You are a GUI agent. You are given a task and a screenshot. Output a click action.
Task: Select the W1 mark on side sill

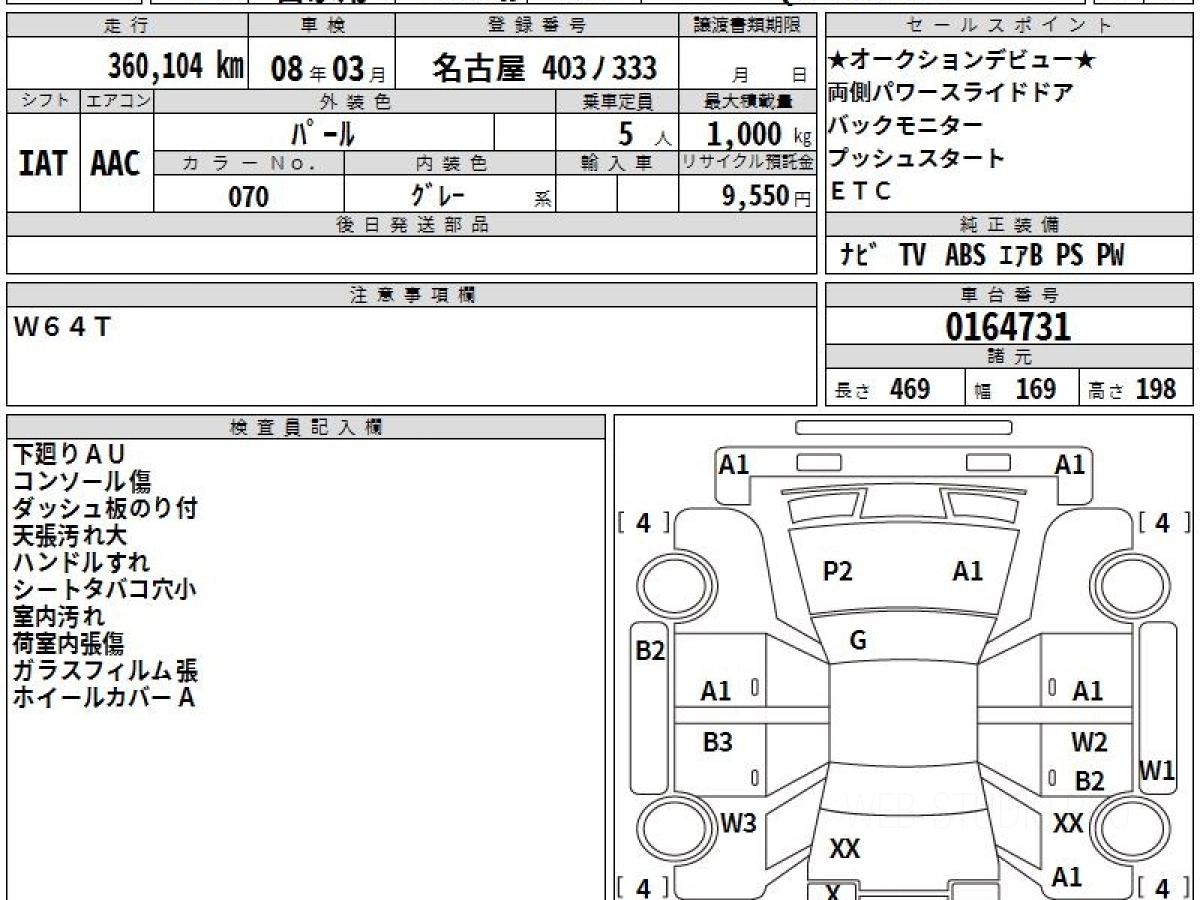(x=1158, y=771)
